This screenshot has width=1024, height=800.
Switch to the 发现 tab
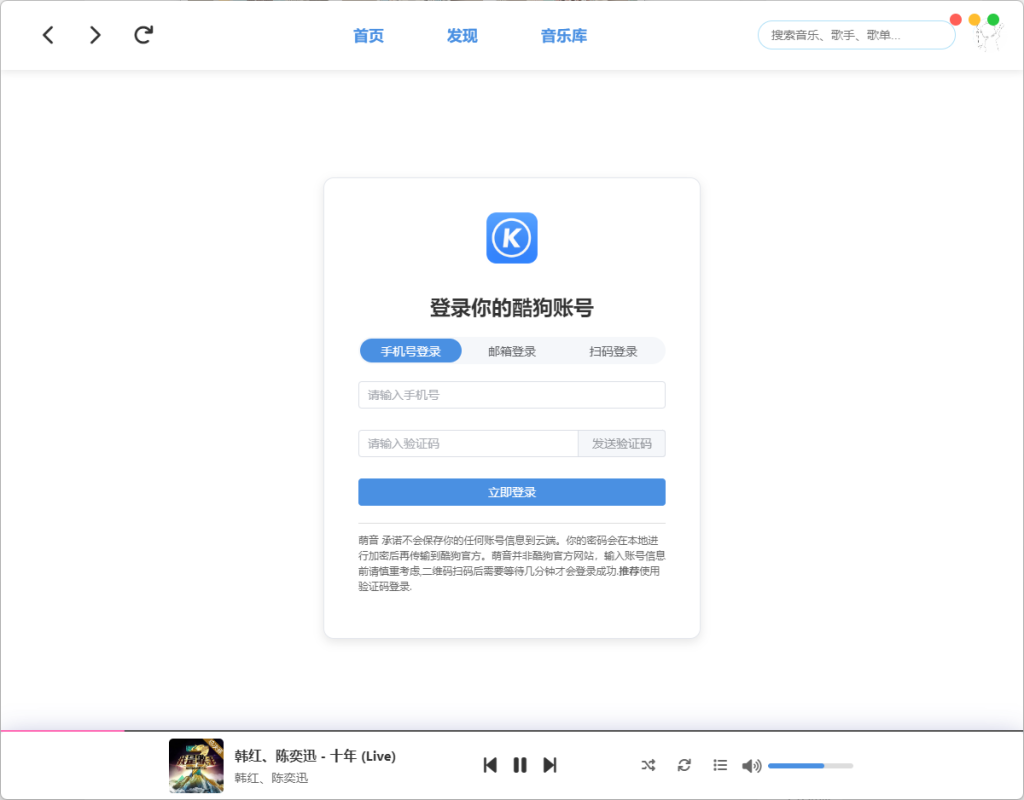(462, 36)
